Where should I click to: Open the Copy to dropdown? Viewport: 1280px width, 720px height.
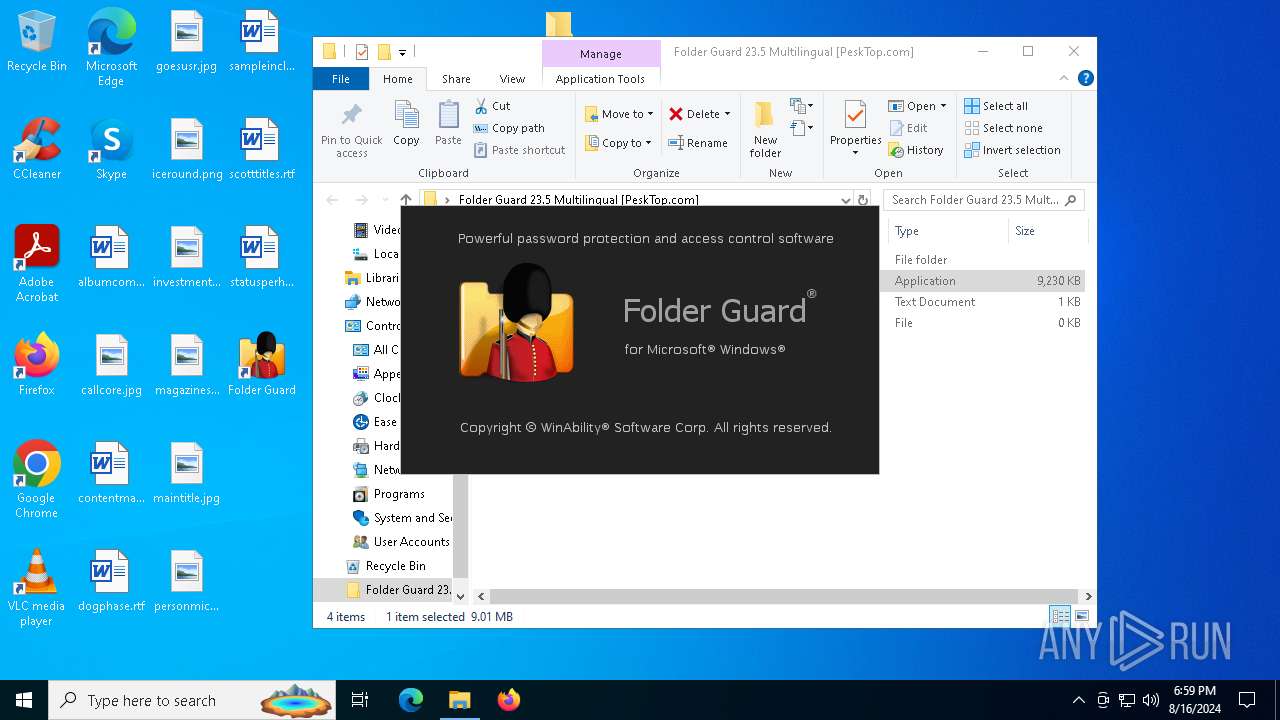(618, 143)
